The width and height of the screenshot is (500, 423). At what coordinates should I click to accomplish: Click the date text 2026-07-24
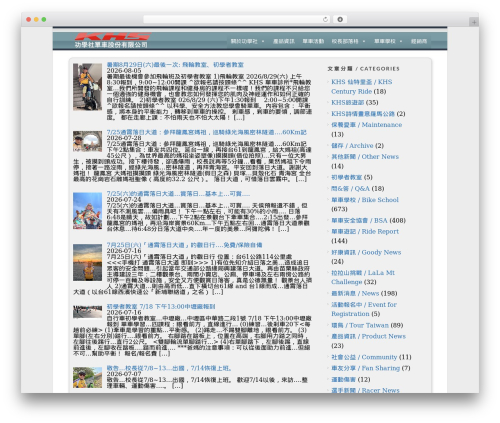(x=124, y=200)
